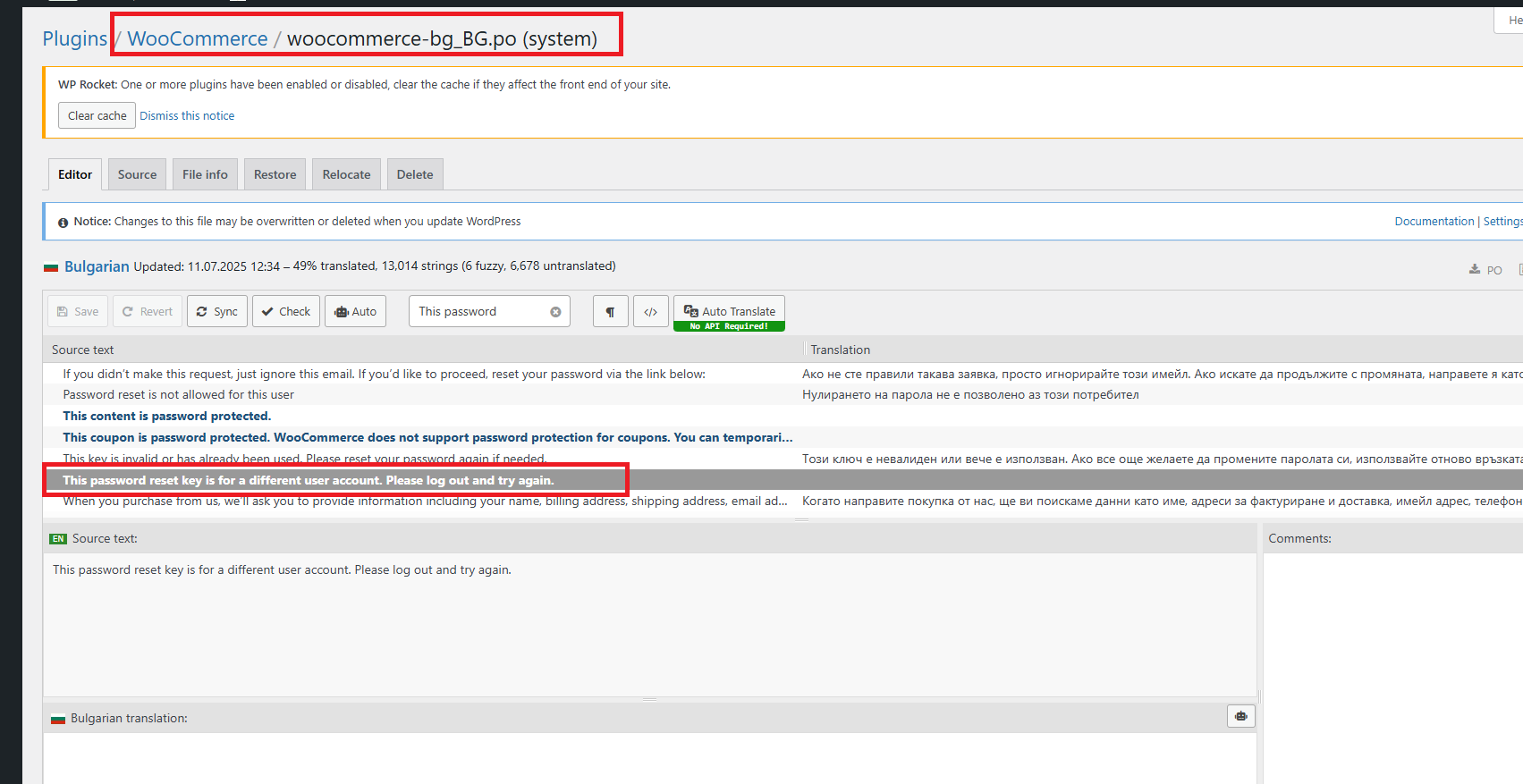Run the Check button in the toolbar

pos(286,312)
